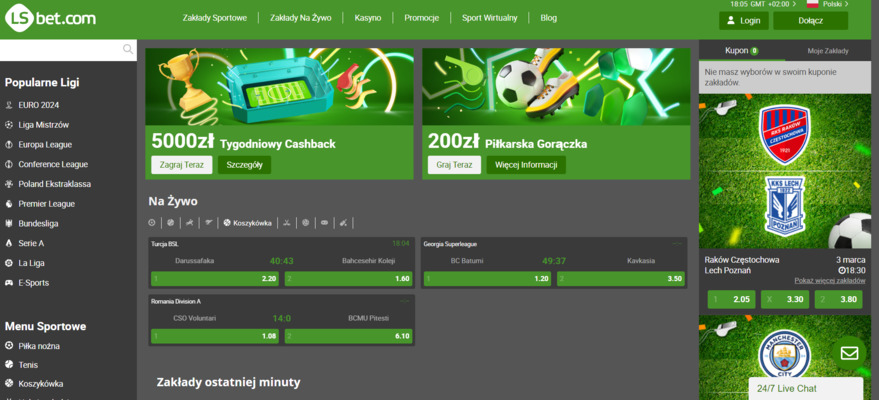Open the time zone dropdown

click(763, 4)
